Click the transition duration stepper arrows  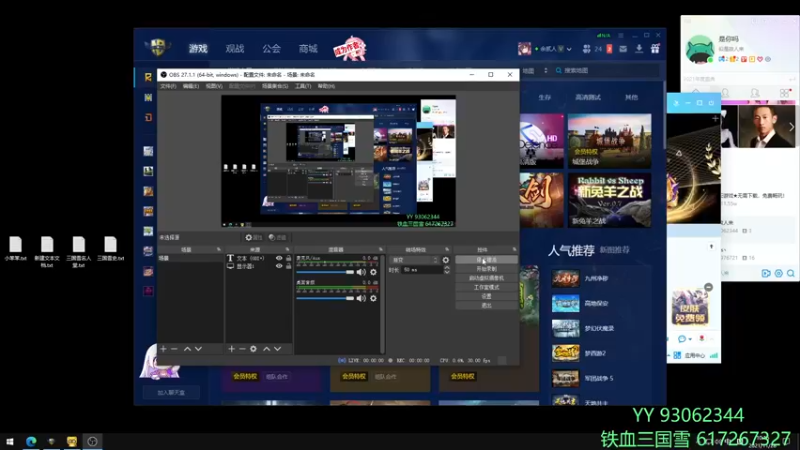[447, 270]
